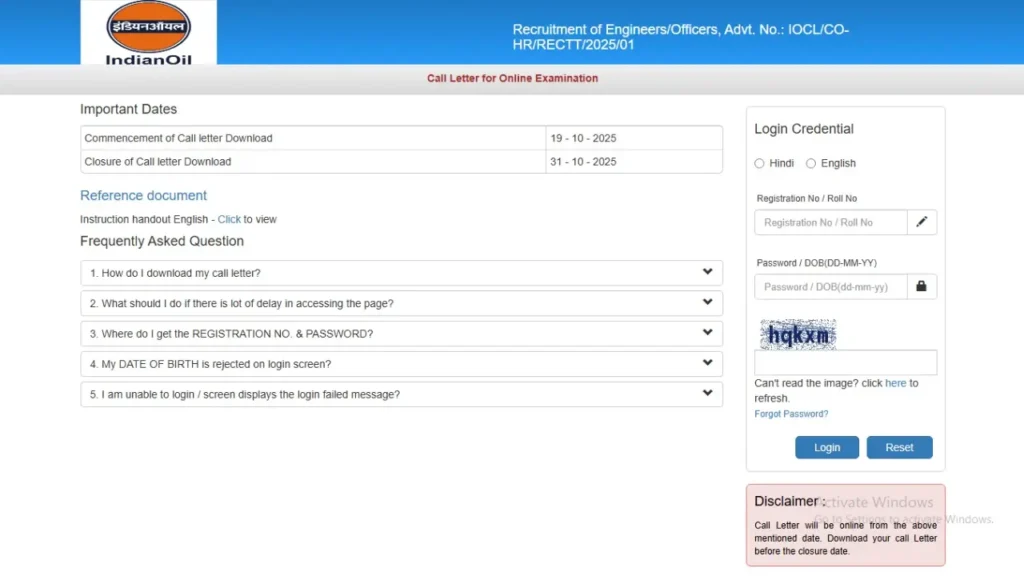
Task: Click the lock icon beside Password field
Action: (x=921, y=286)
